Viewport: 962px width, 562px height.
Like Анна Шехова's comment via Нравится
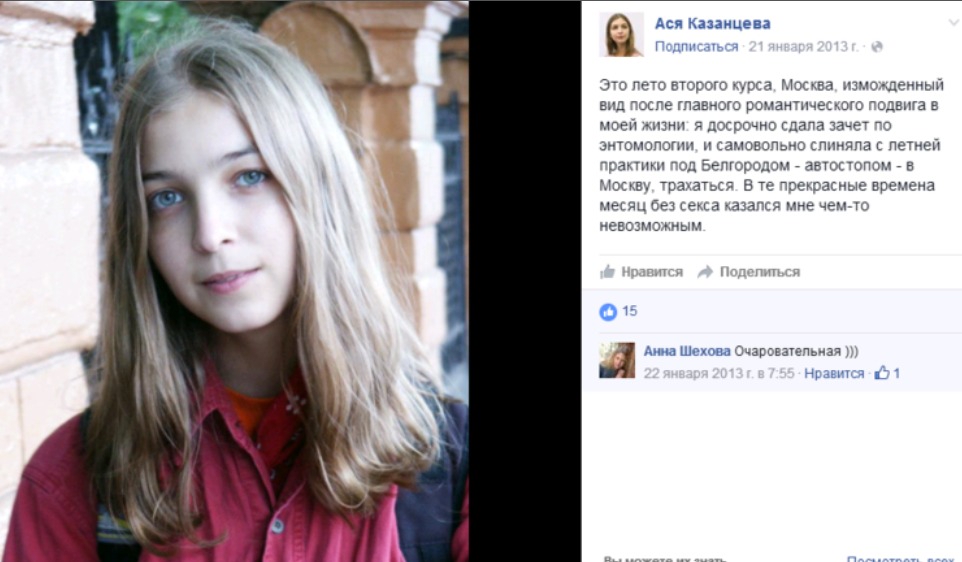[x=834, y=373]
